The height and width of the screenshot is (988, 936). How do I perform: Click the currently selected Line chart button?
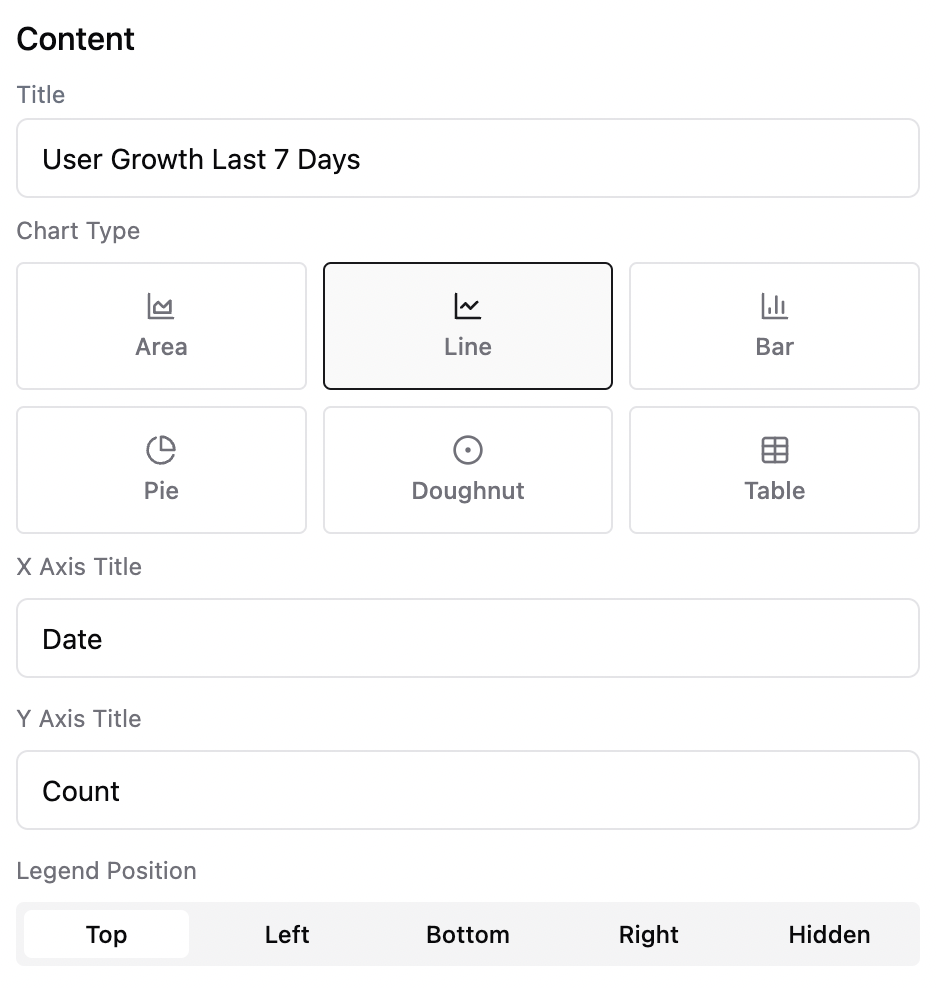point(467,326)
